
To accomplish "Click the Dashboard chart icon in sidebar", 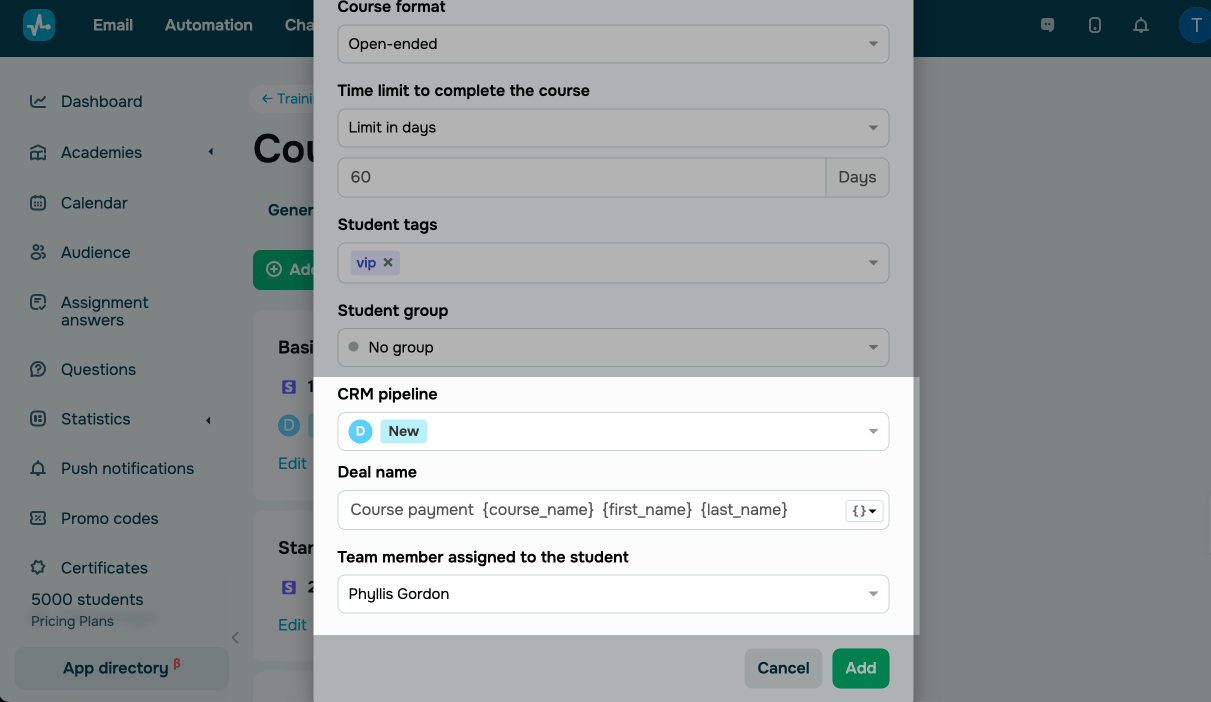I will coord(38,101).
